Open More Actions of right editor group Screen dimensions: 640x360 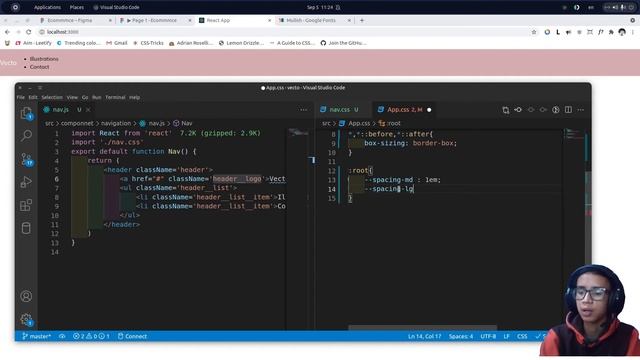[x=581, y=110]
